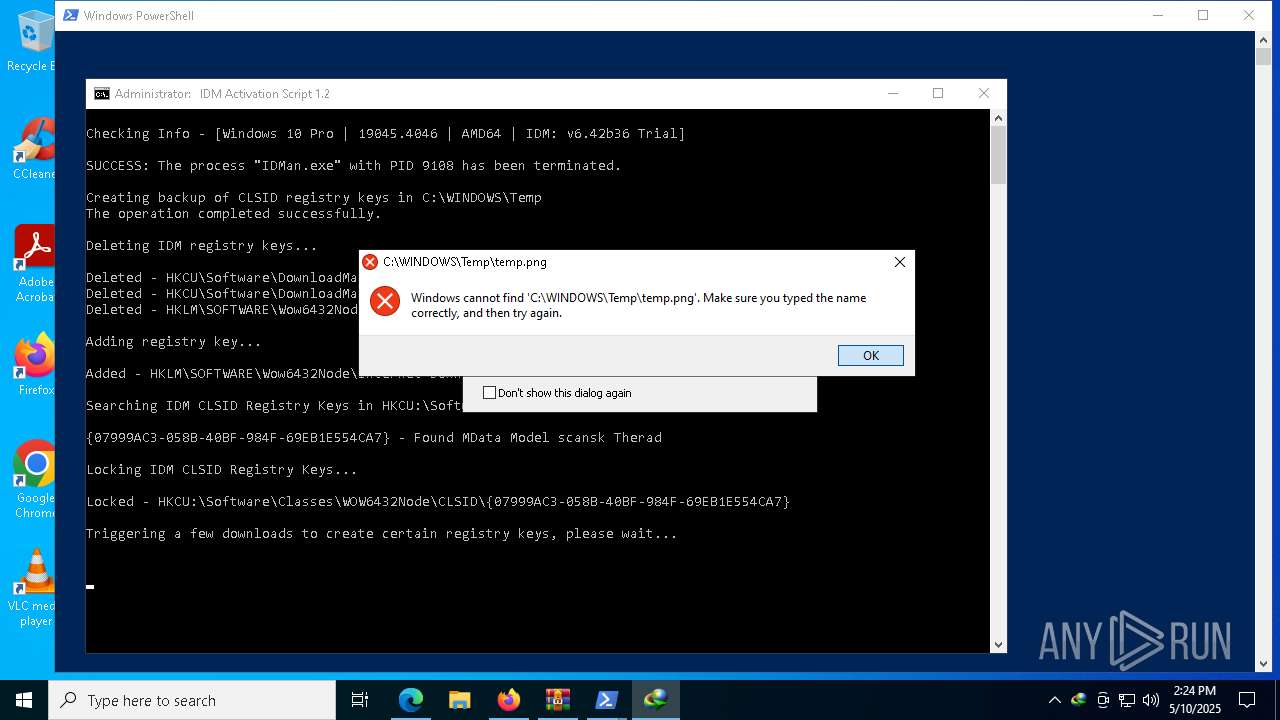This screenshot has width=1280, height=720.
Task: Close the Windows PowerShell window
Action: point(1249,16)
